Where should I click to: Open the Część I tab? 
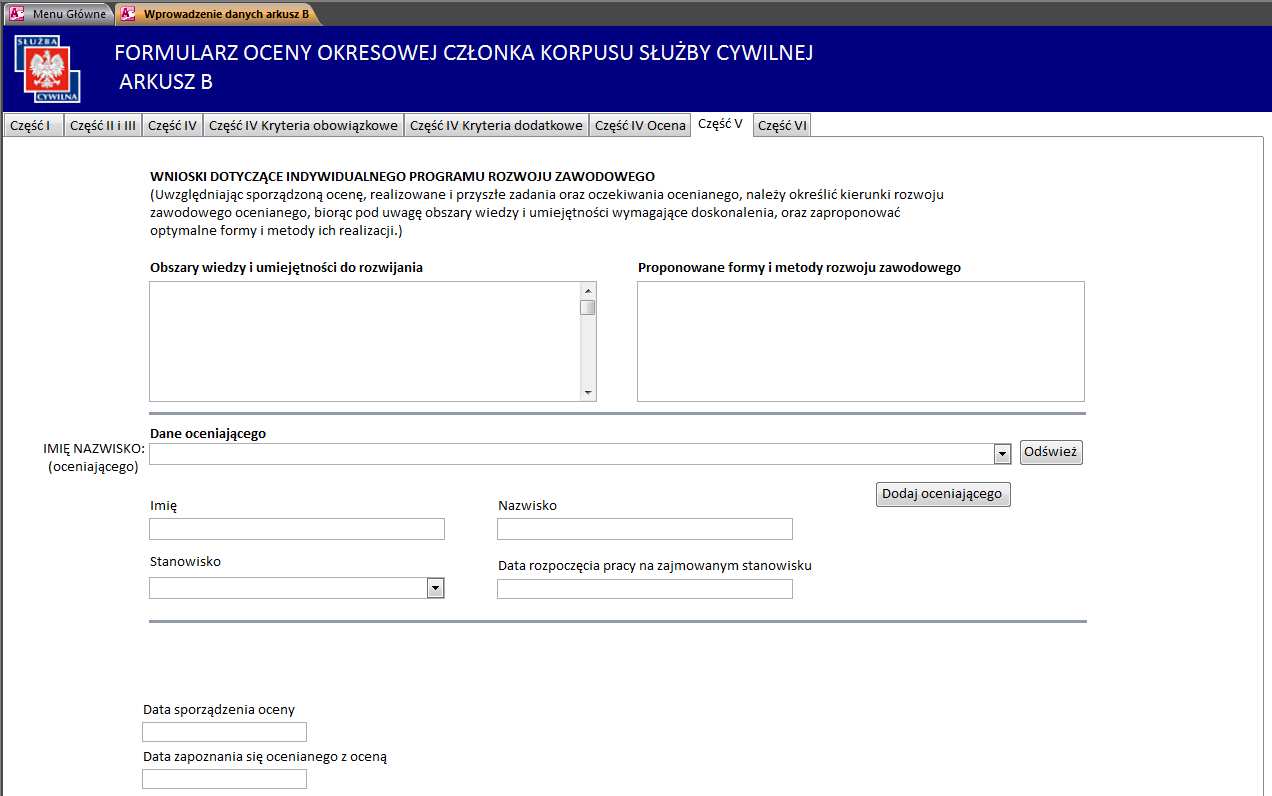point(33,126)
